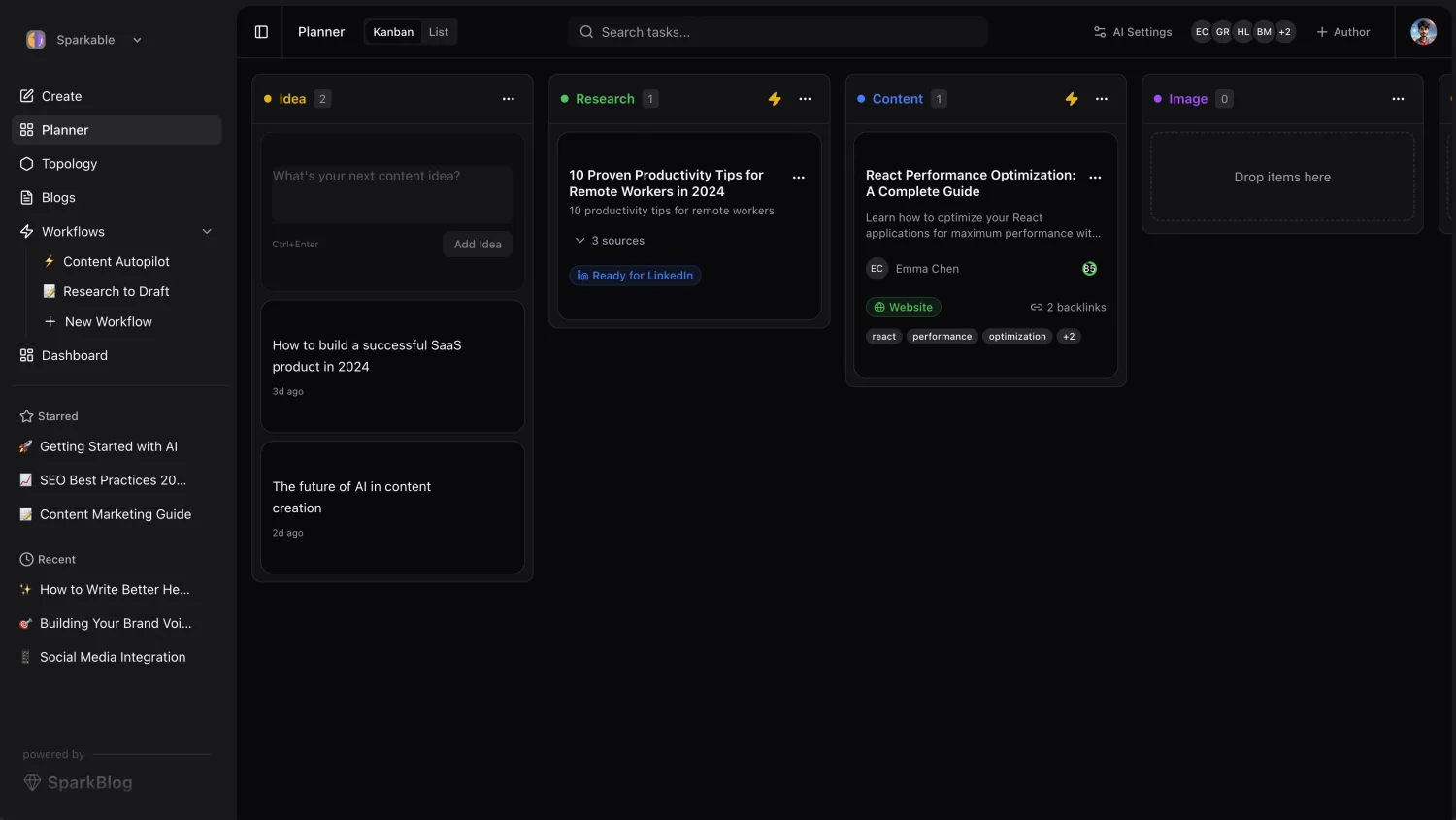Collapse the Workflows chevron
This screenshot has height=820, width=1456.
click(x=207, y=231)
